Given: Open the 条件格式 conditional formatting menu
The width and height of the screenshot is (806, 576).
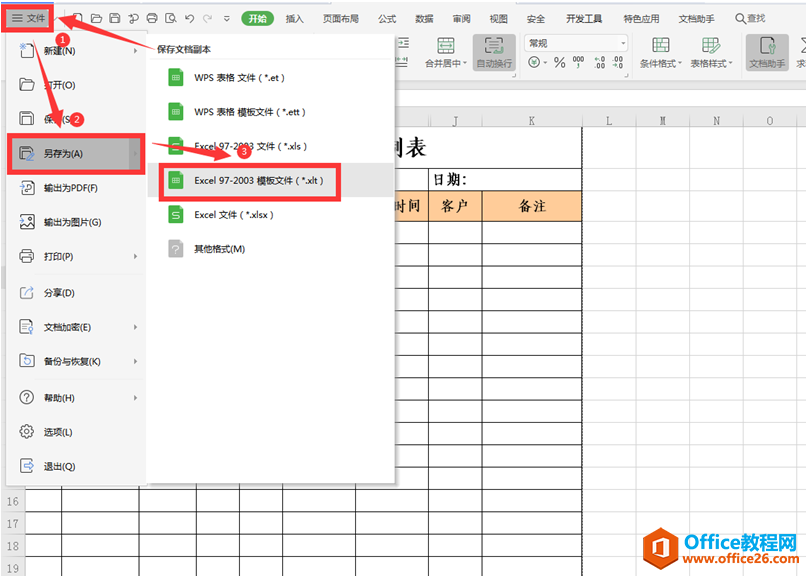Looking at the screenshot, I should pyautogui.click(x=661, y=52).
